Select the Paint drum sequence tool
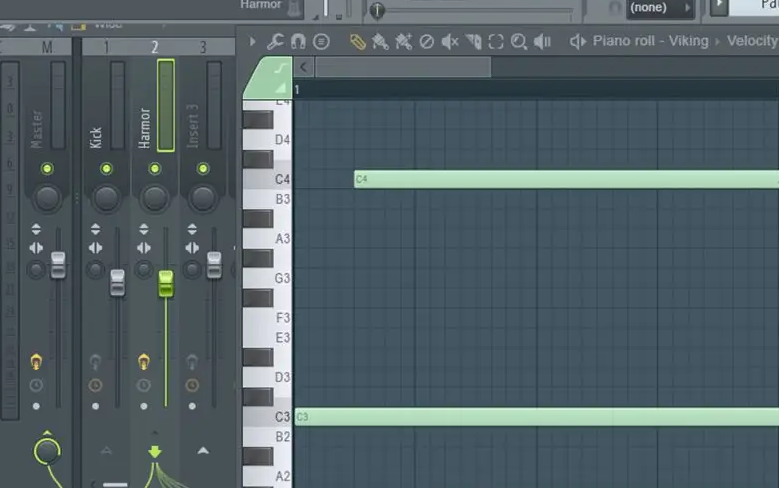Viewport: 779px width, 488px height. 403,42
